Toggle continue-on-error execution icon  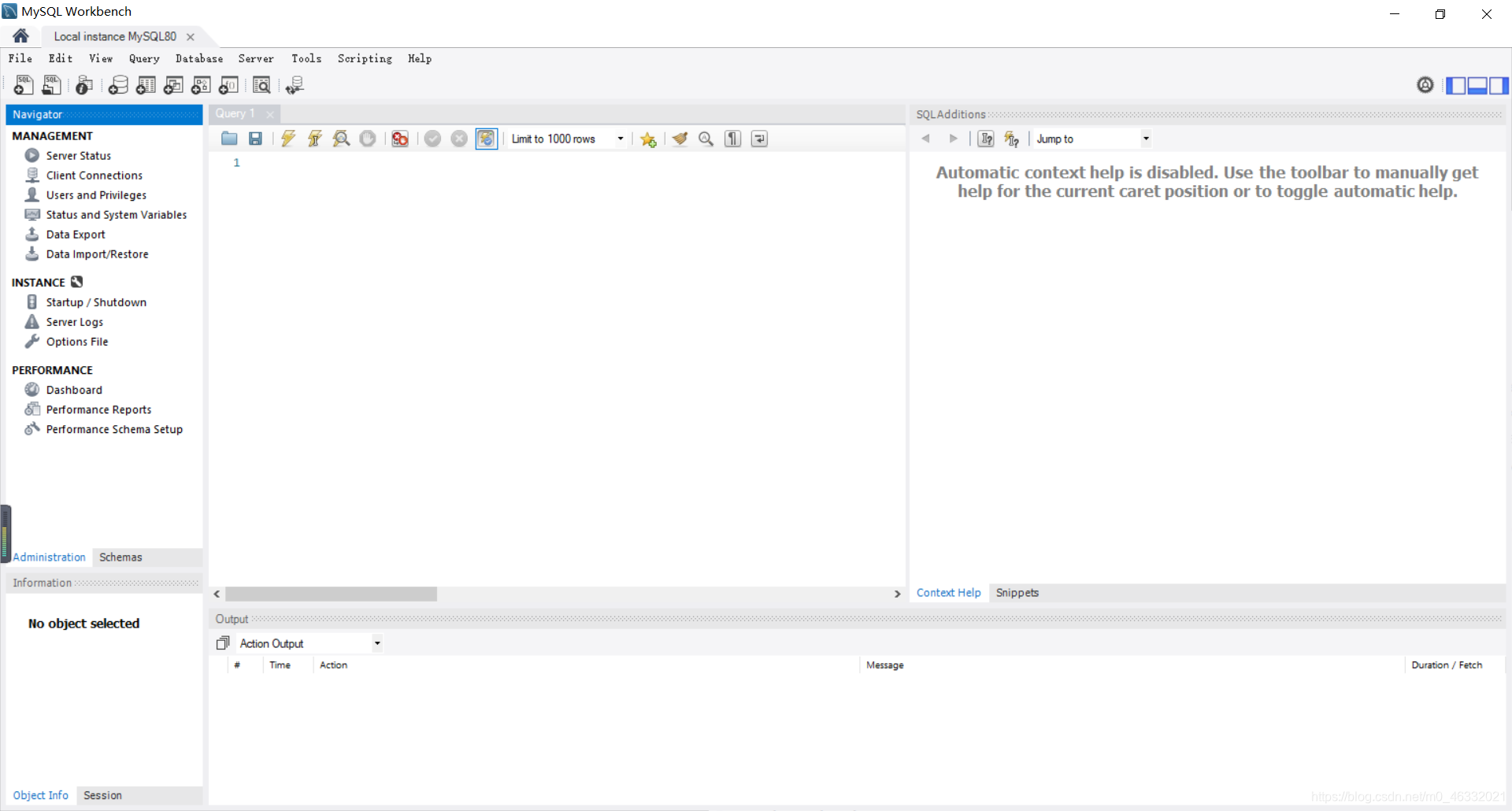click(x=400, y=139)
